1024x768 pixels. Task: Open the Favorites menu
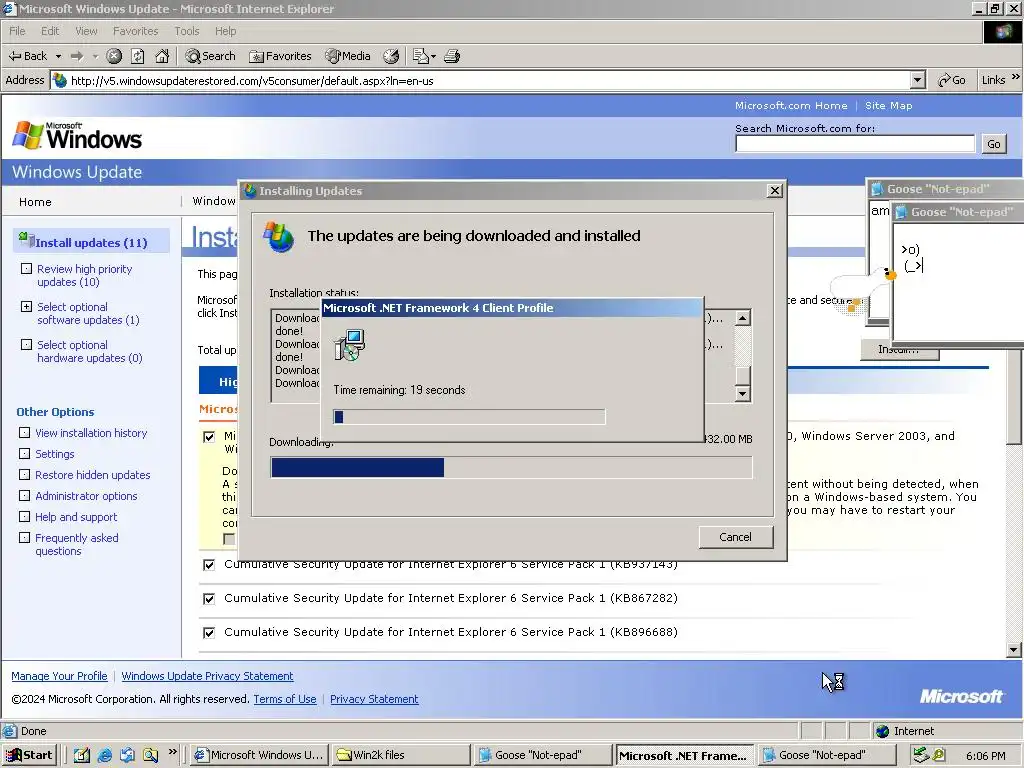click(x=135, y=31)
